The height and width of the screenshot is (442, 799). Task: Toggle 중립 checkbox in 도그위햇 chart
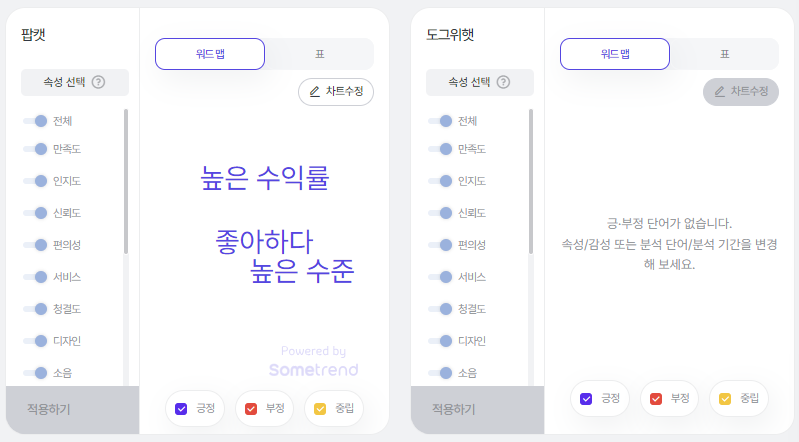(726, 398)
